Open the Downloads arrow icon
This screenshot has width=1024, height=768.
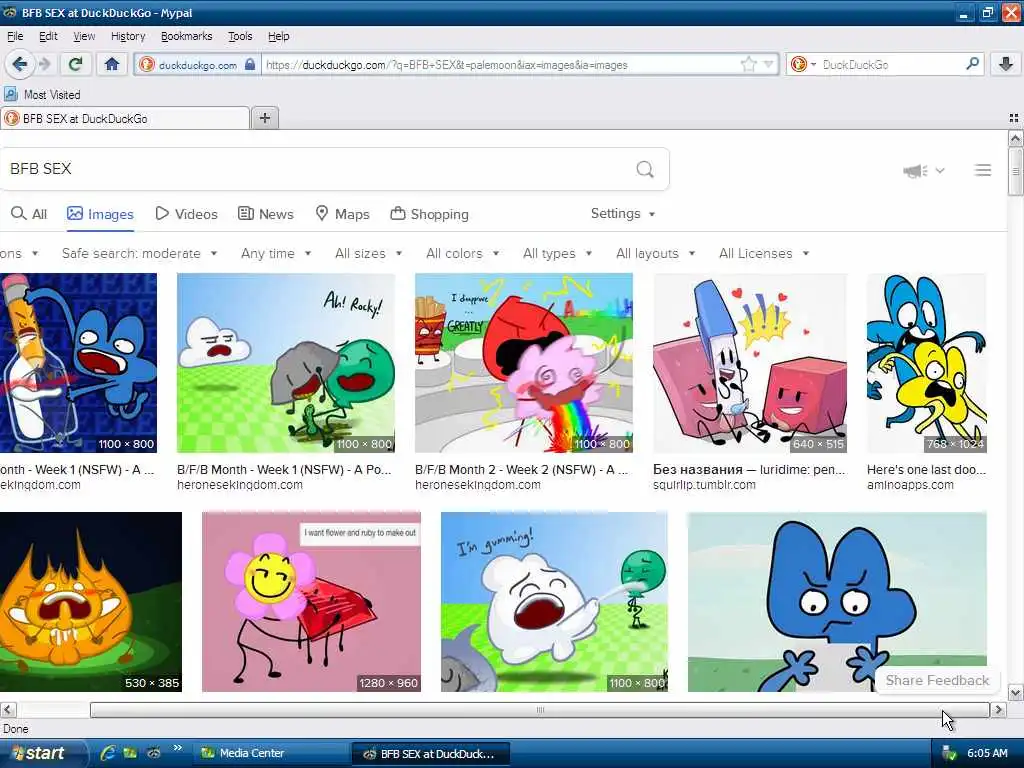point(1006,64)
